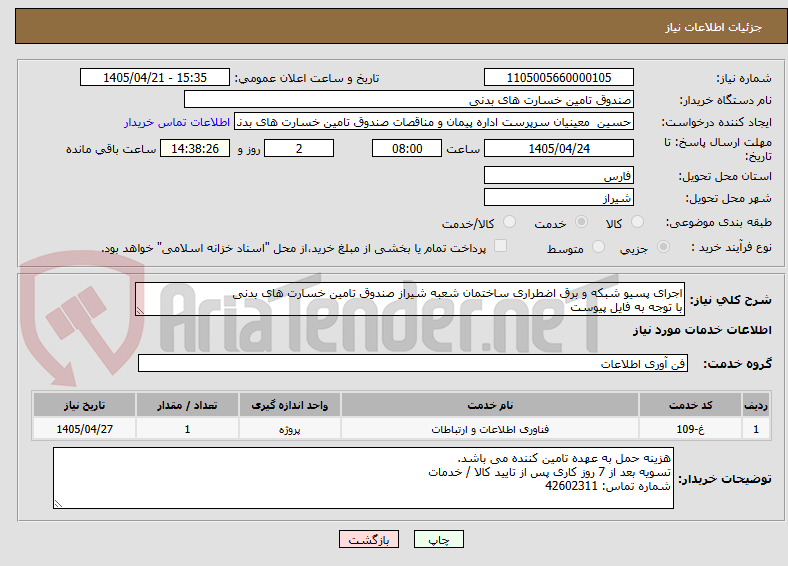Click the buyer notes text area
The image size is (788, 566).
pos(363,478)
